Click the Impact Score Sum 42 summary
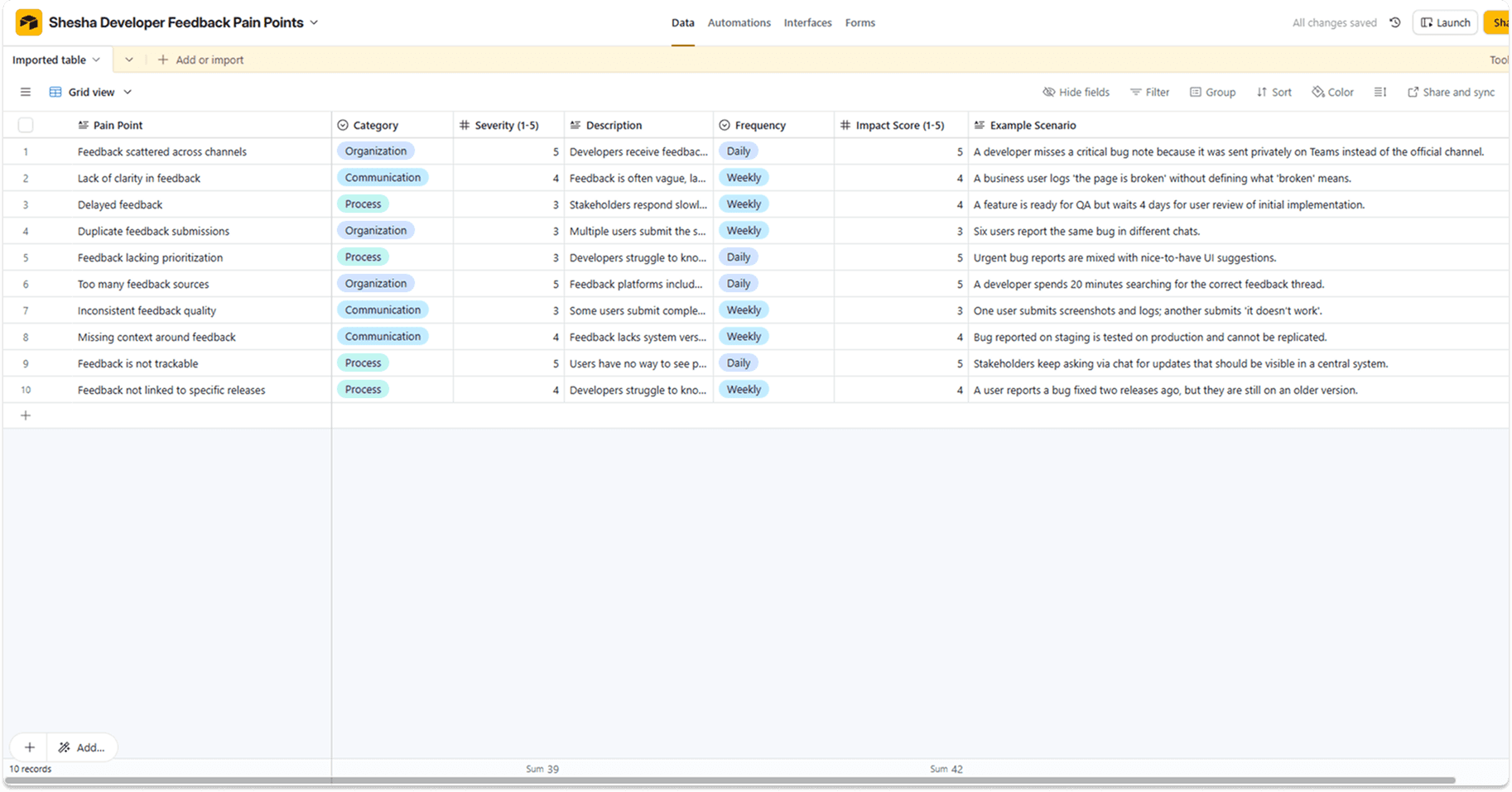 946,769
